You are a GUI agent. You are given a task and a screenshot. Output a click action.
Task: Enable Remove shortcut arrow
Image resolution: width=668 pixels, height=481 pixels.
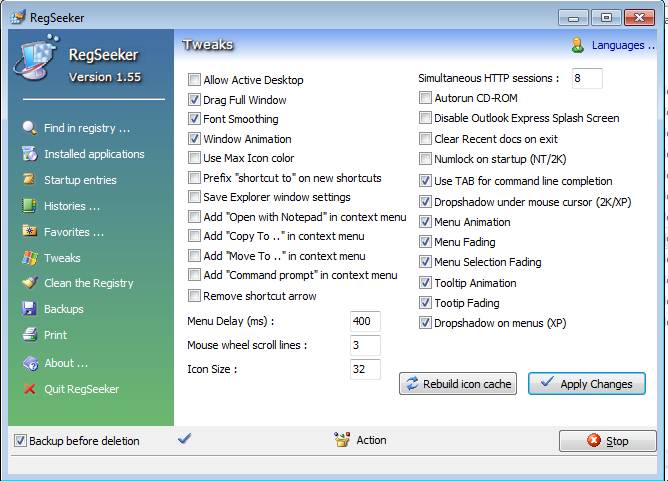[x=194, y=296]
